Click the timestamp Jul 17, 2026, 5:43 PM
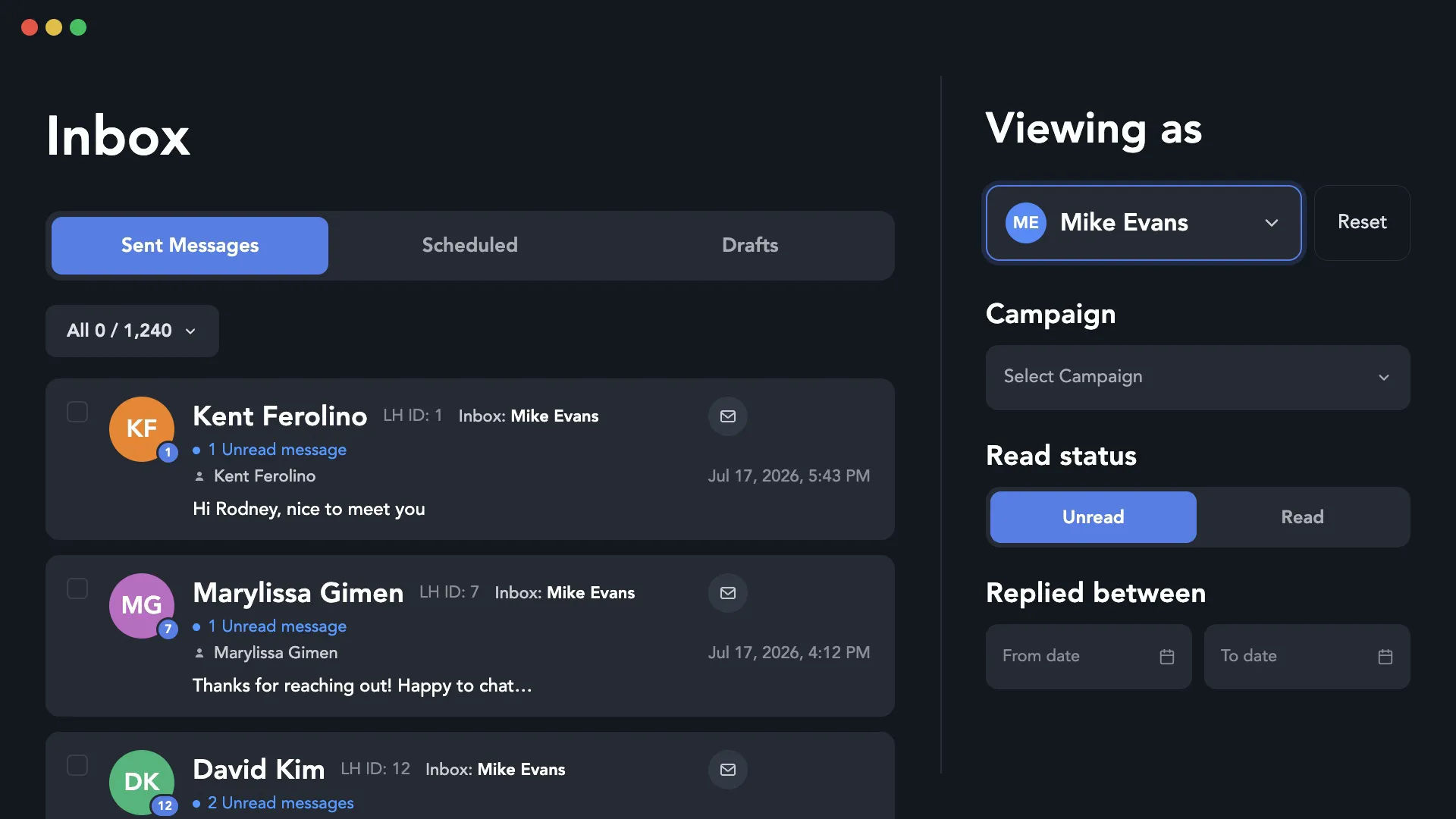 point(789,476)
